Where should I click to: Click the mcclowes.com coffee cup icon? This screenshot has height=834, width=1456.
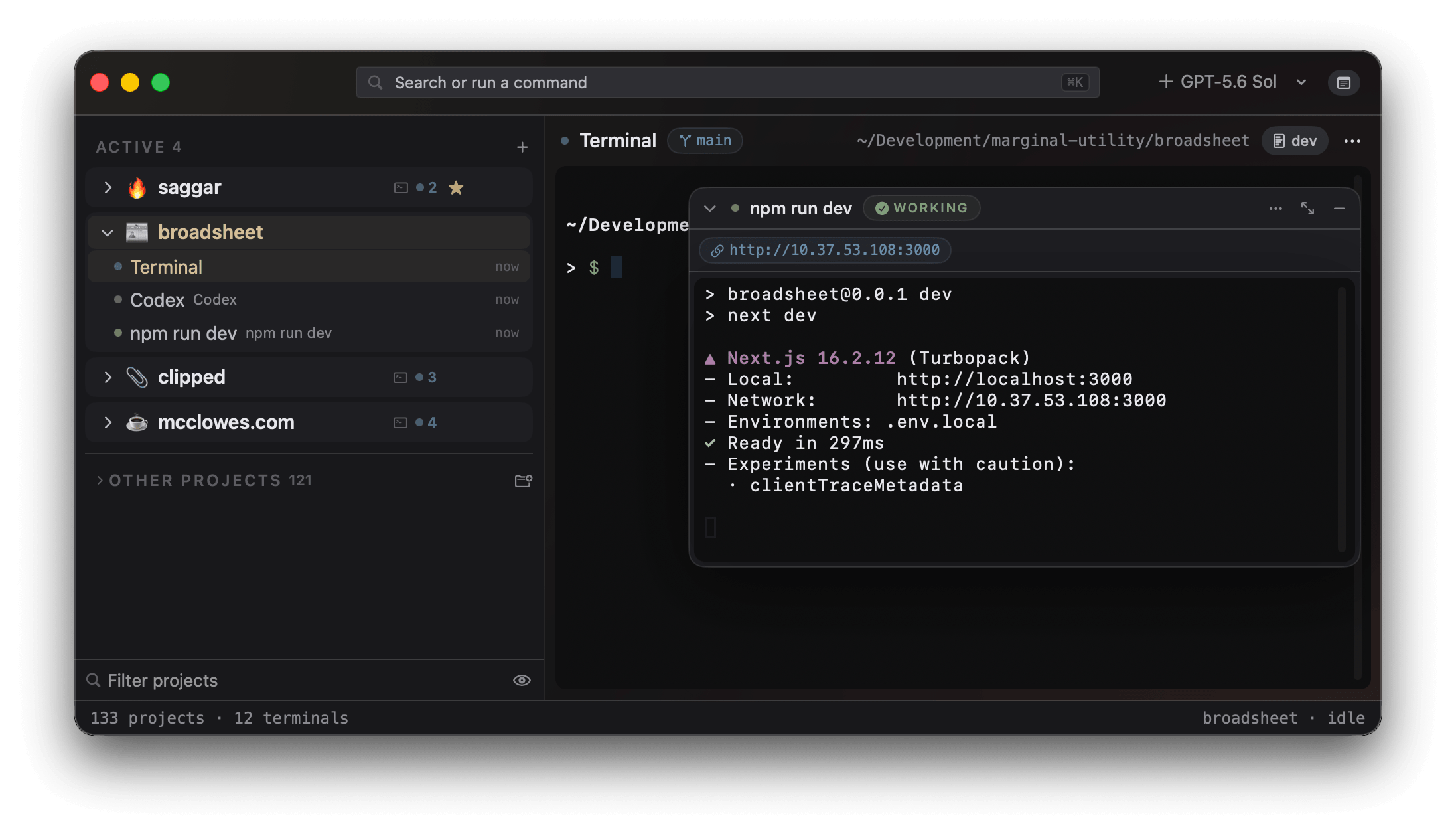pos(137,422)
